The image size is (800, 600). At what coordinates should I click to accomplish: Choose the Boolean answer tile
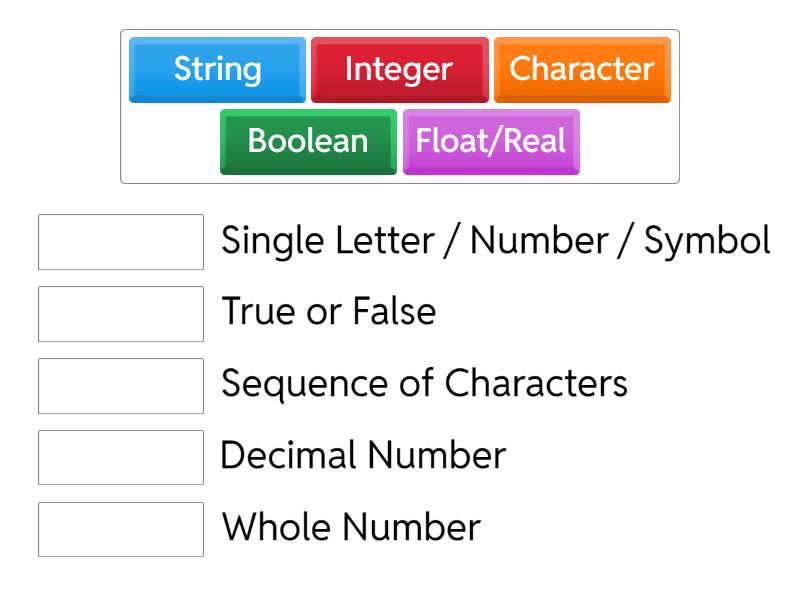click(x=308, y=141)
